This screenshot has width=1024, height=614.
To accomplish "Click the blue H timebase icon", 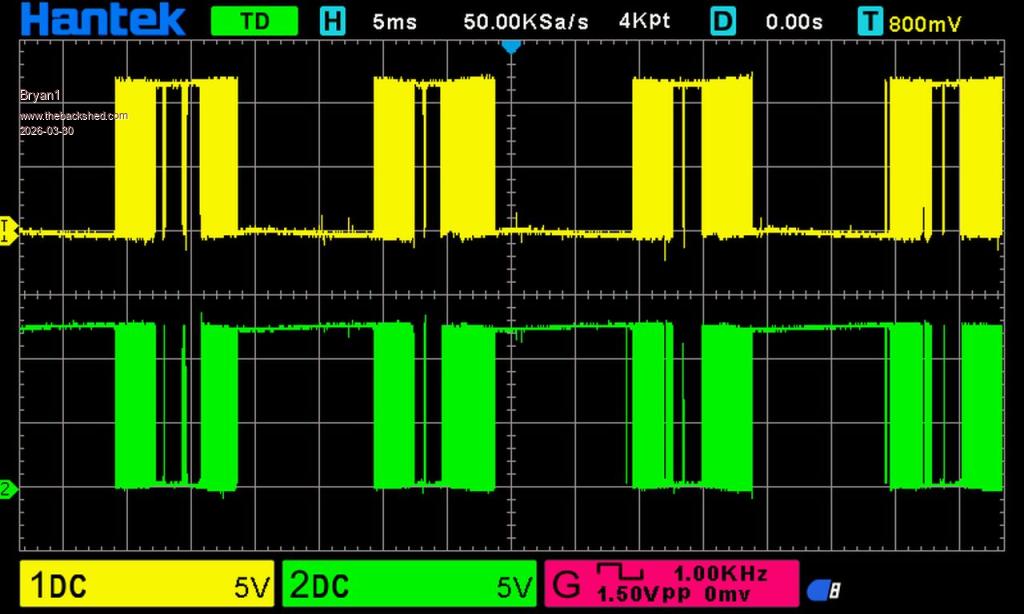I will coord(332,21).
